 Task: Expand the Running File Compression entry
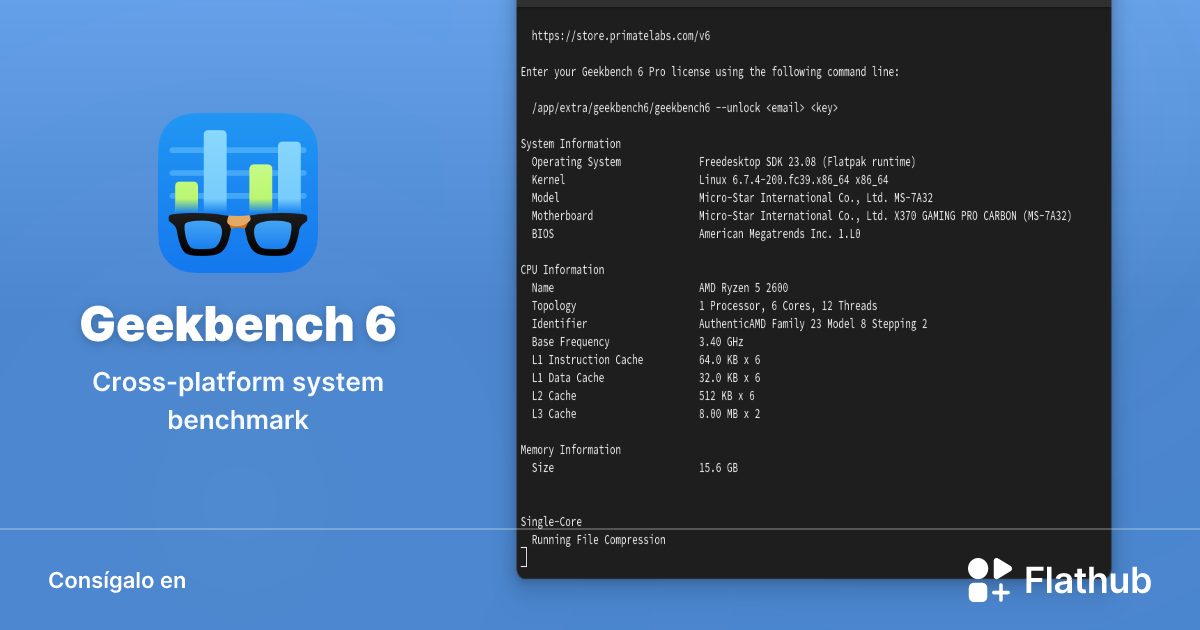tap(597, 539)
